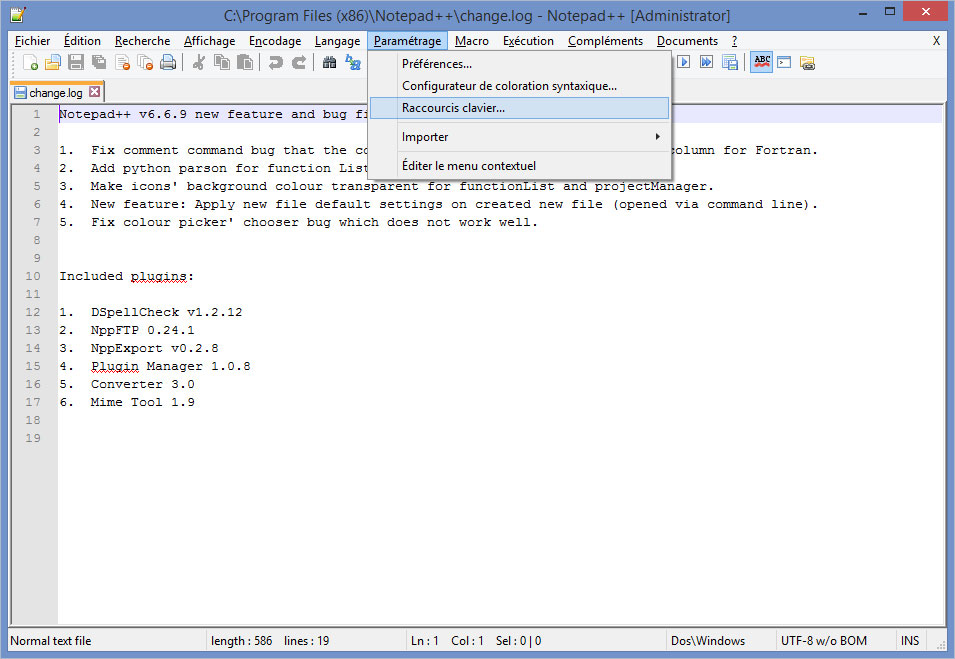Screen dimensions: 955x659
Task: Open the ? help menu
Action: tap(735, 41)
